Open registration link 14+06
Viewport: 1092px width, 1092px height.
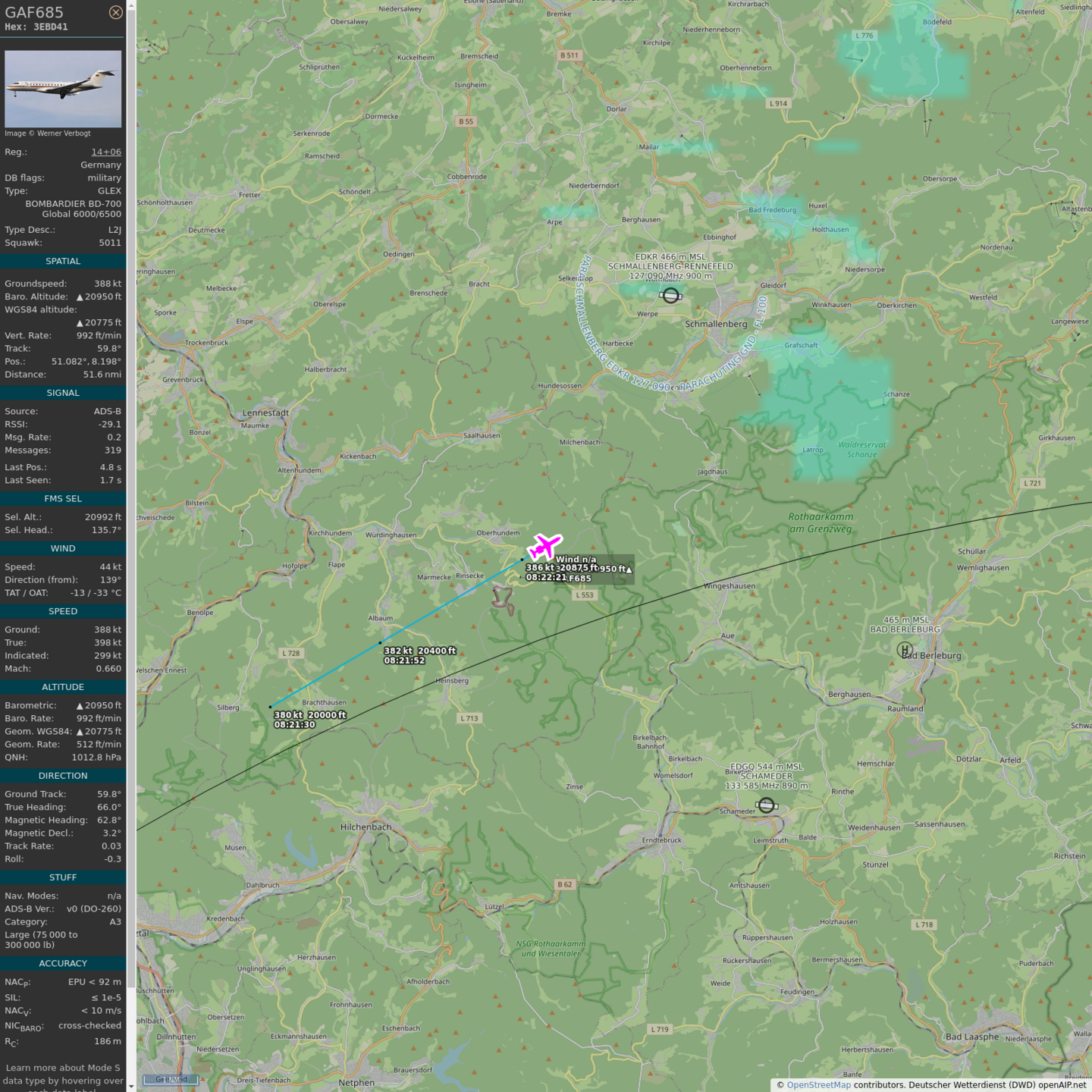[106, 152]
